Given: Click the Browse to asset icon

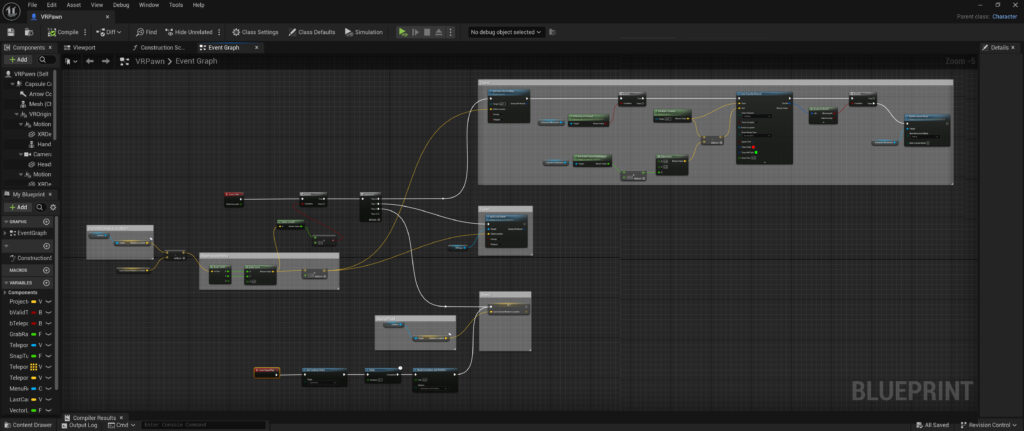Looking at the screenshot, I should (29, 32).
